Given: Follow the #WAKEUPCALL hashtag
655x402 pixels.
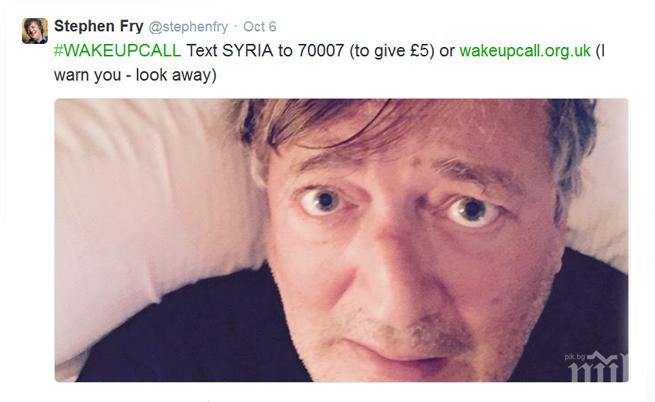Looking at the screenshot, I should pos(117,51).
